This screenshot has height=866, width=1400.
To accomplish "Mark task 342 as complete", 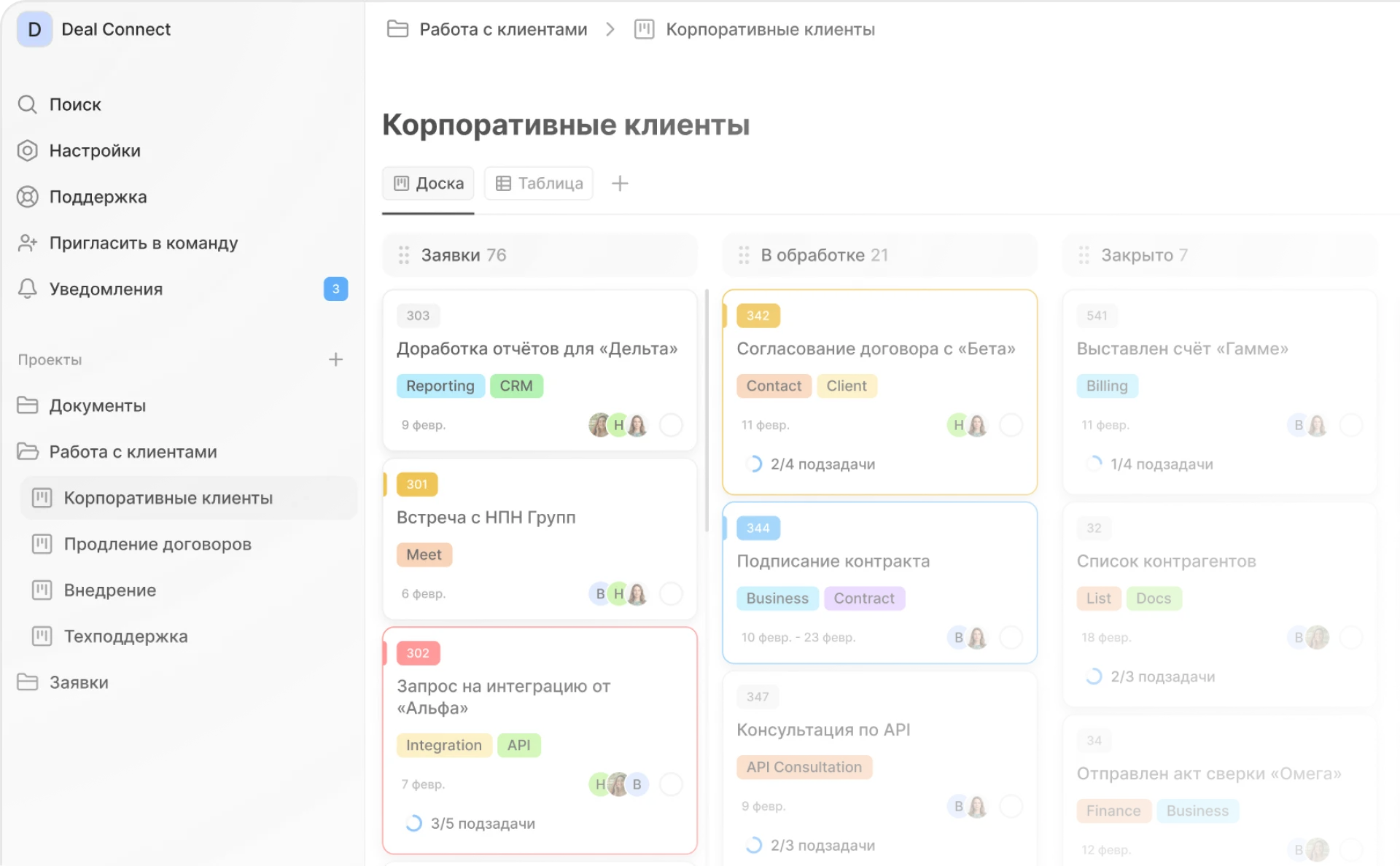I will coord(1011,424).
